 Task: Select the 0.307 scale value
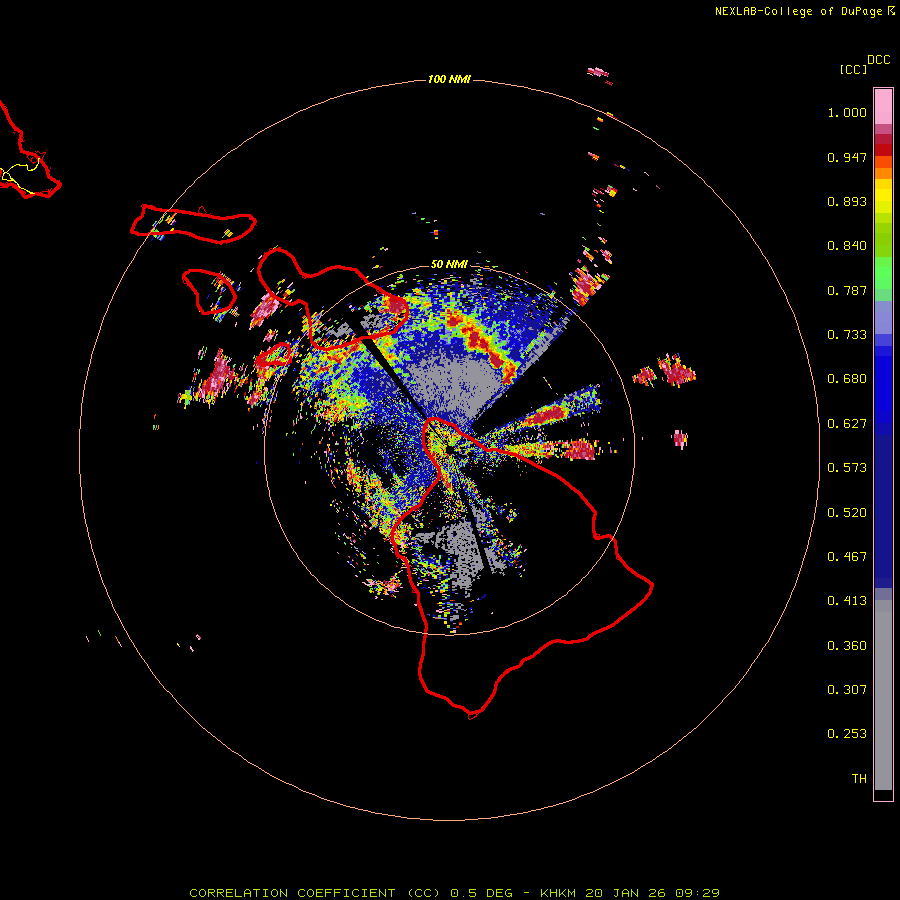847,690
